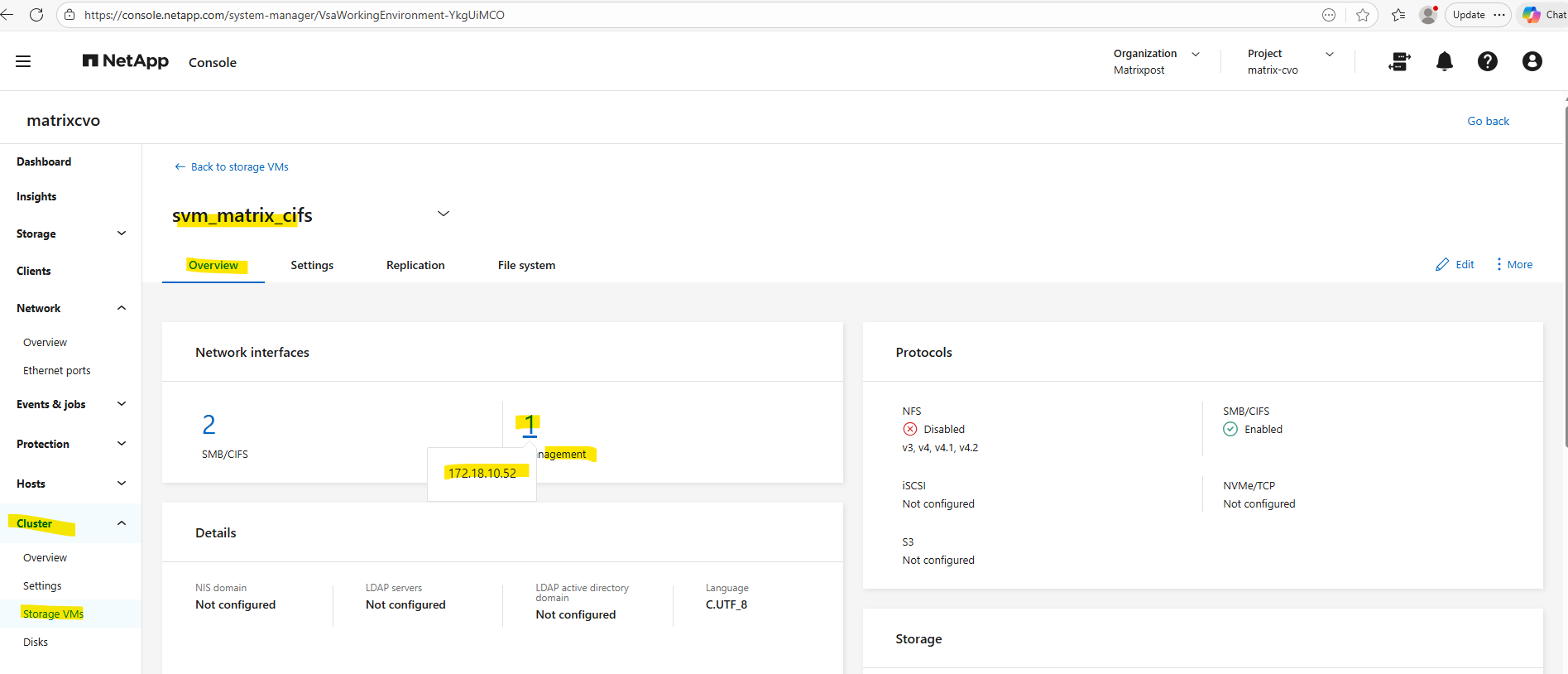
Task: Open the Copilot Chat icon
Action: pos(1544,15)
